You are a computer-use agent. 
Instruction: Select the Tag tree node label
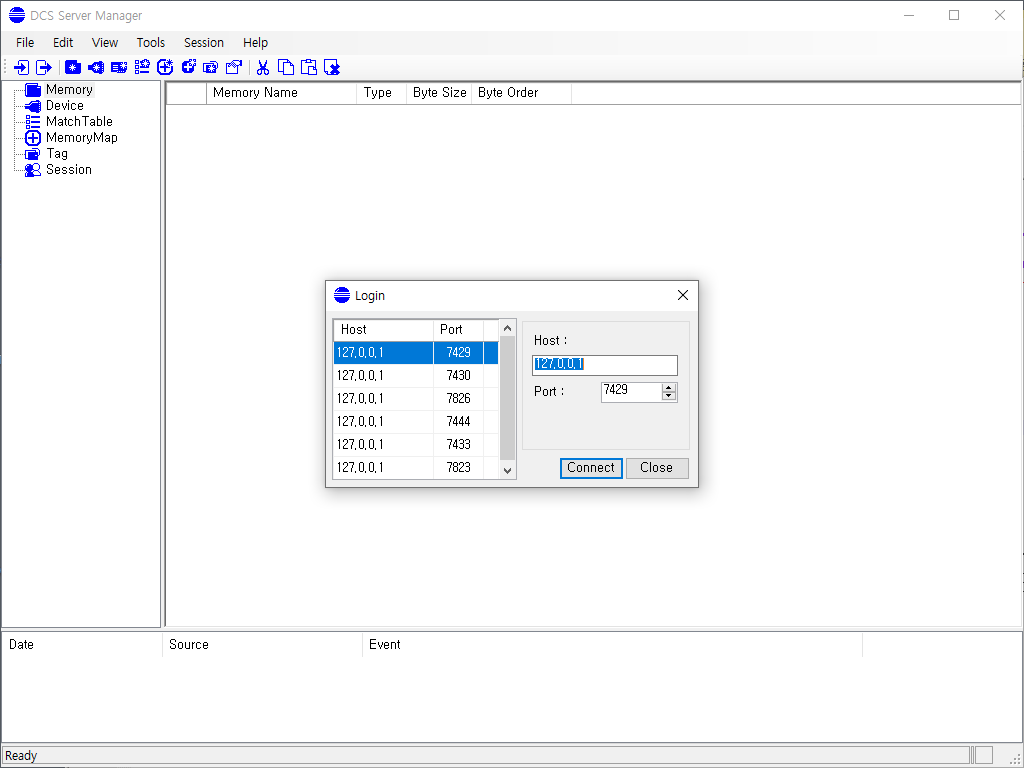pos(57,153)
